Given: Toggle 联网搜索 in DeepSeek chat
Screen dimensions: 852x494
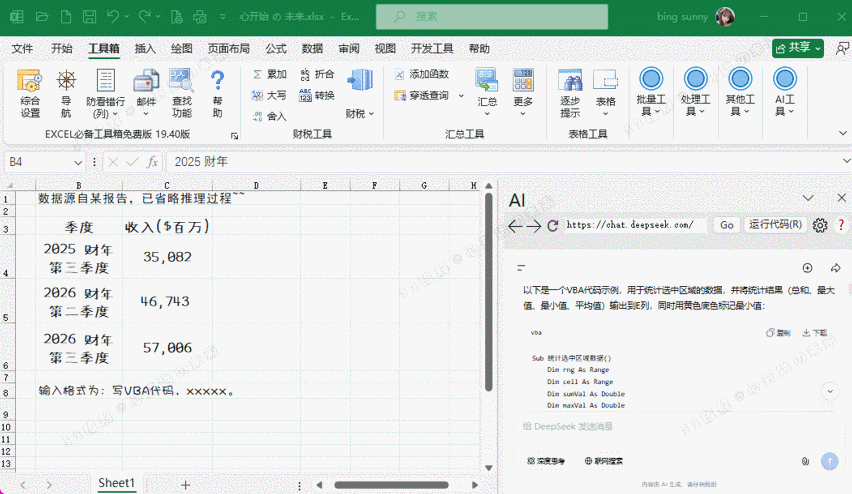Looking at the screenshot, I should pos(602,461).
